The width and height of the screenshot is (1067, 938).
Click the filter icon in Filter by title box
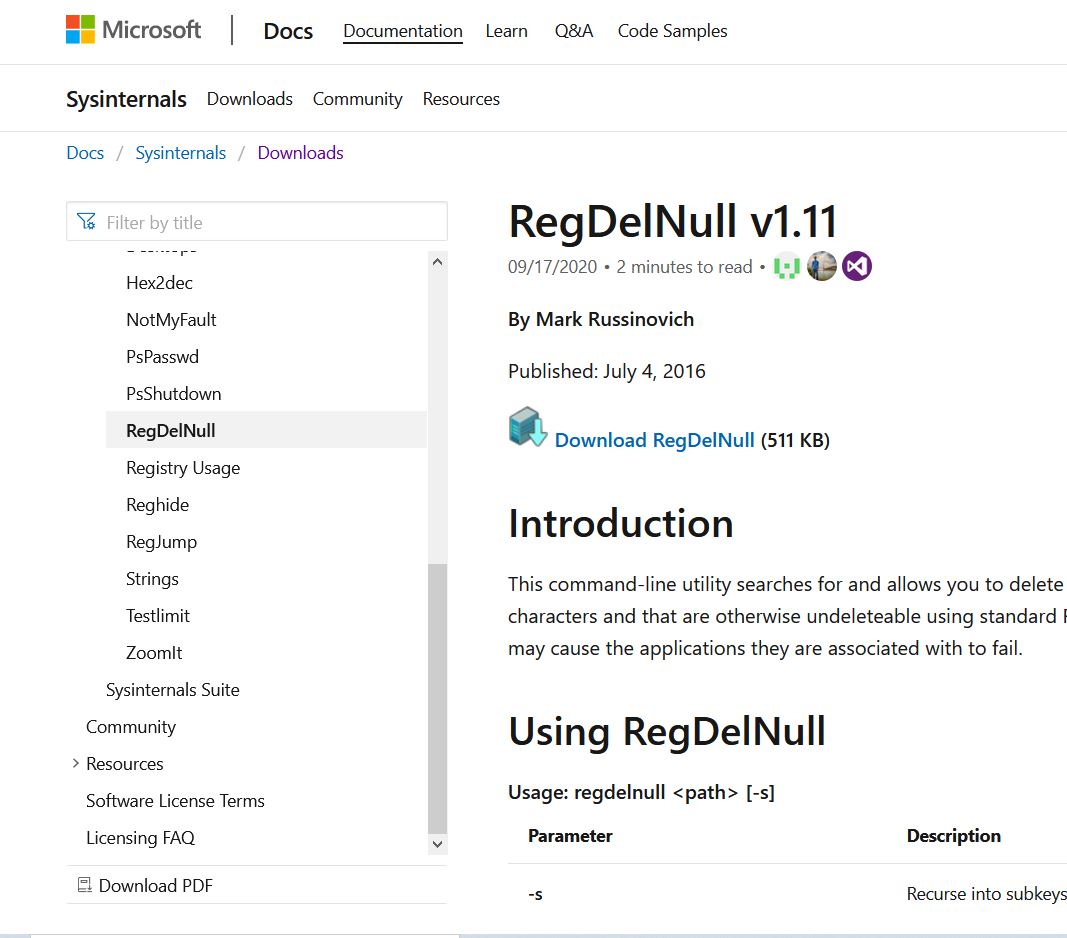point(86,222)
